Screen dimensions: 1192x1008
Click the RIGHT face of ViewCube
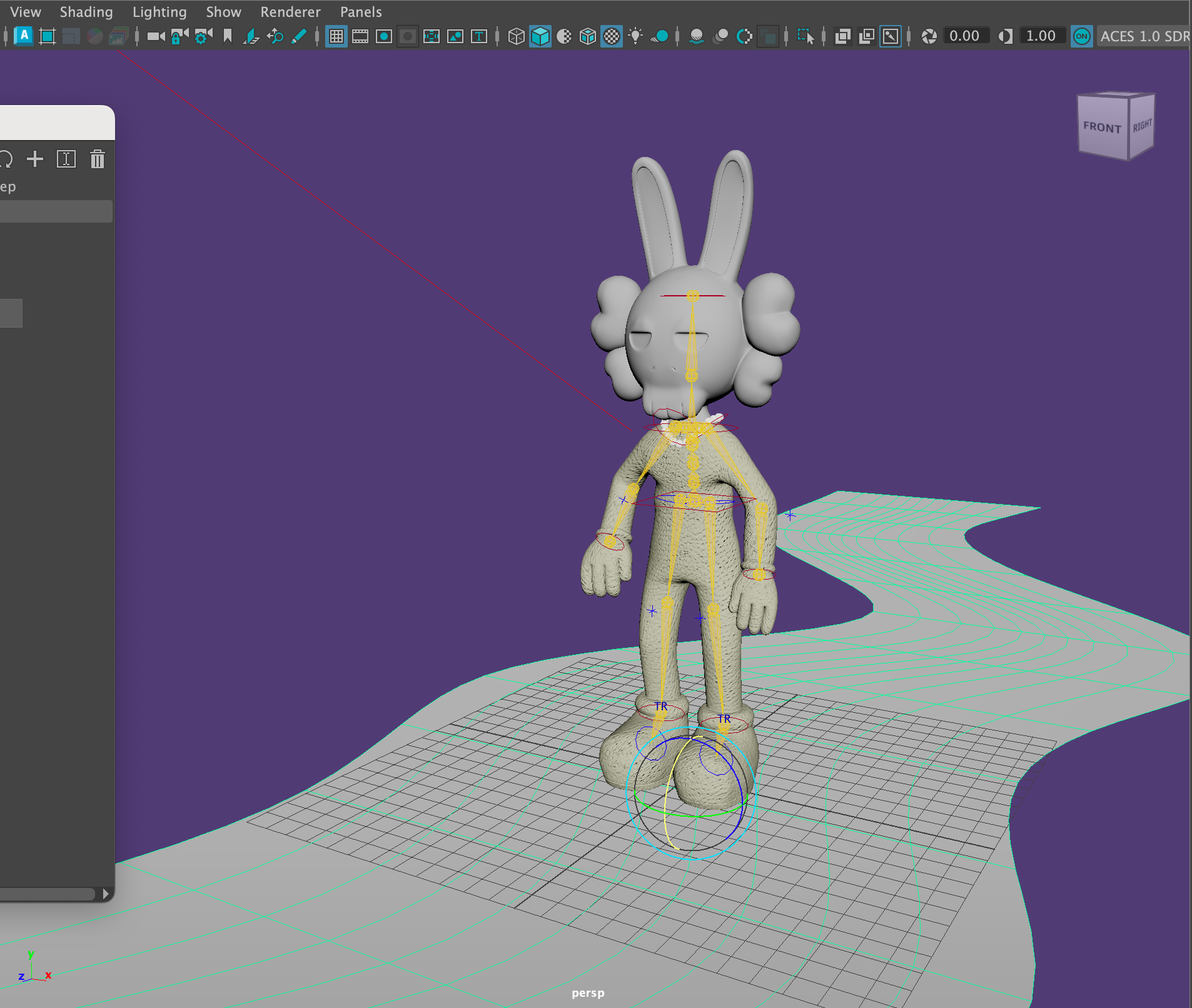pyautogui.click(x=1142, y=126)
